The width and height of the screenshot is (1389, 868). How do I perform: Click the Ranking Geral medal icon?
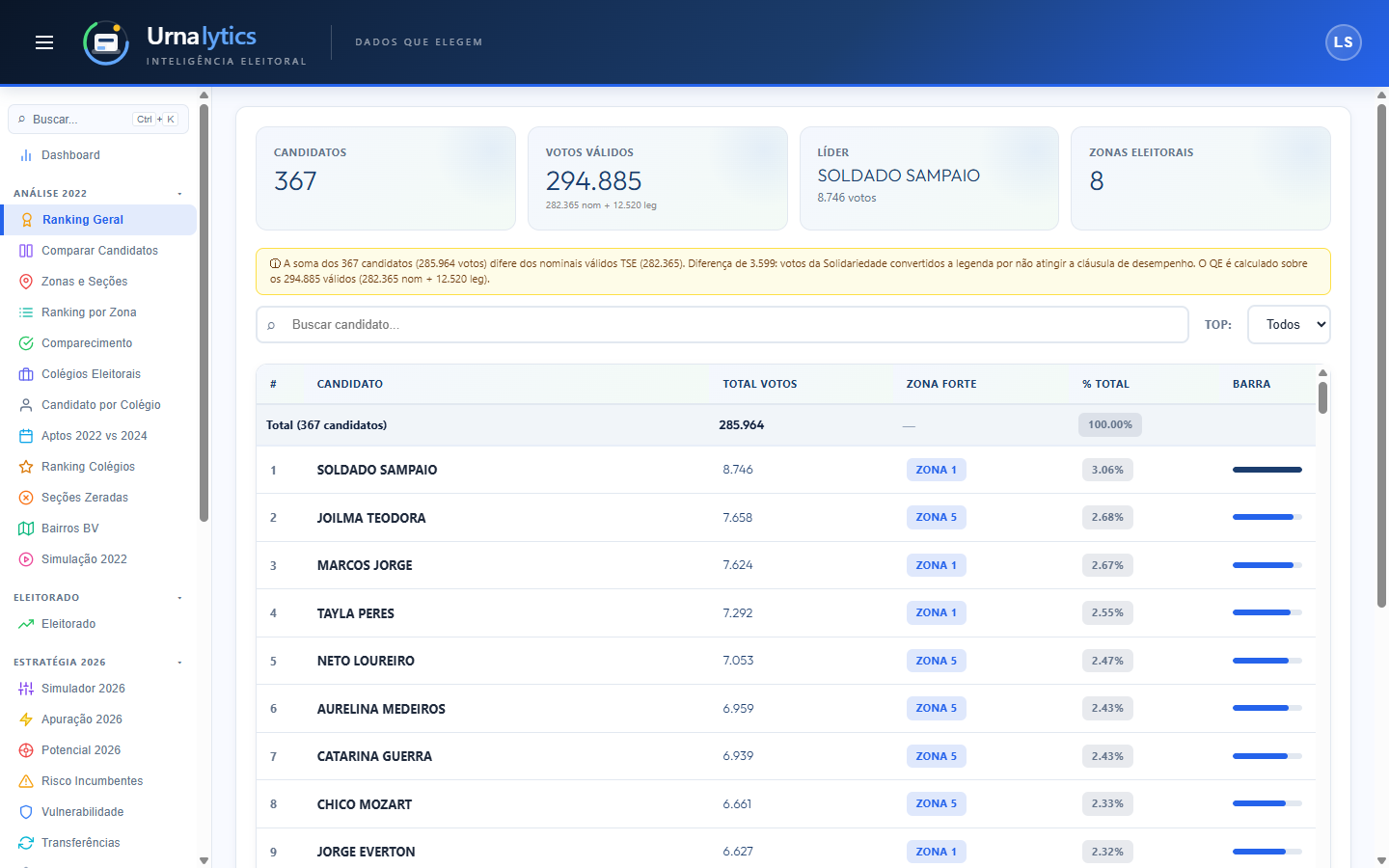pos(27,220)
